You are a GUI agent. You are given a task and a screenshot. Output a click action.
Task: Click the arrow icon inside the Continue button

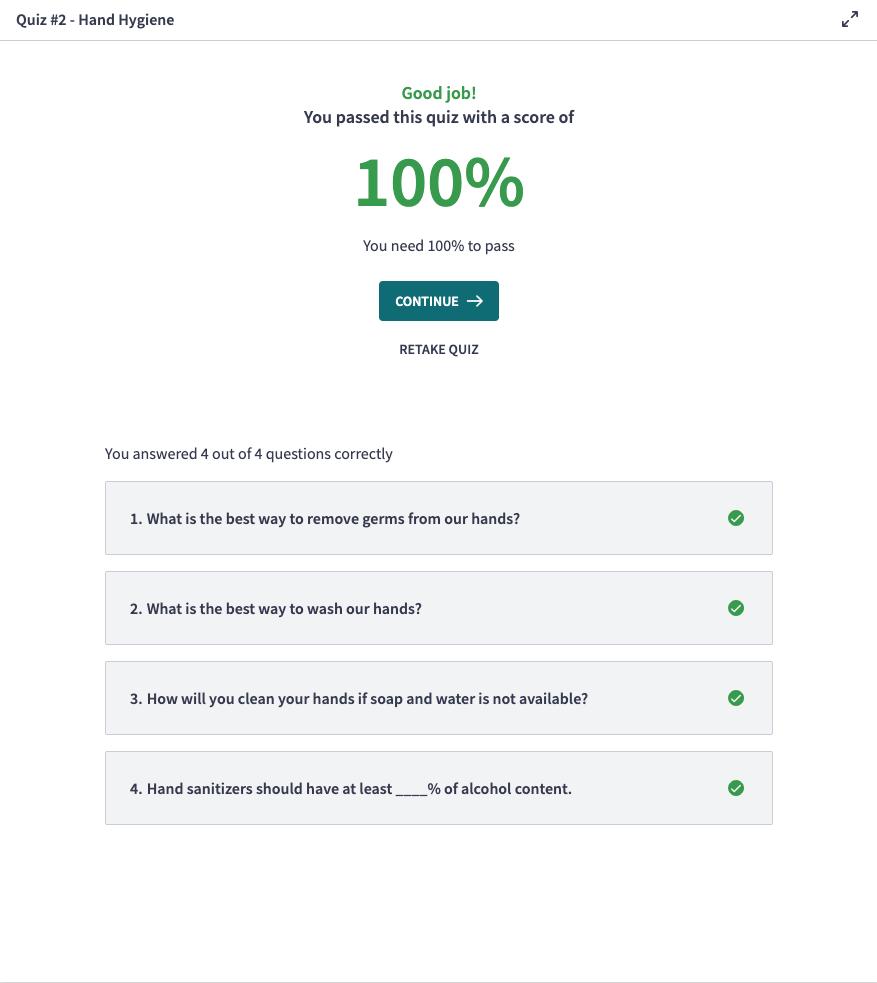(x=475, y=301)
